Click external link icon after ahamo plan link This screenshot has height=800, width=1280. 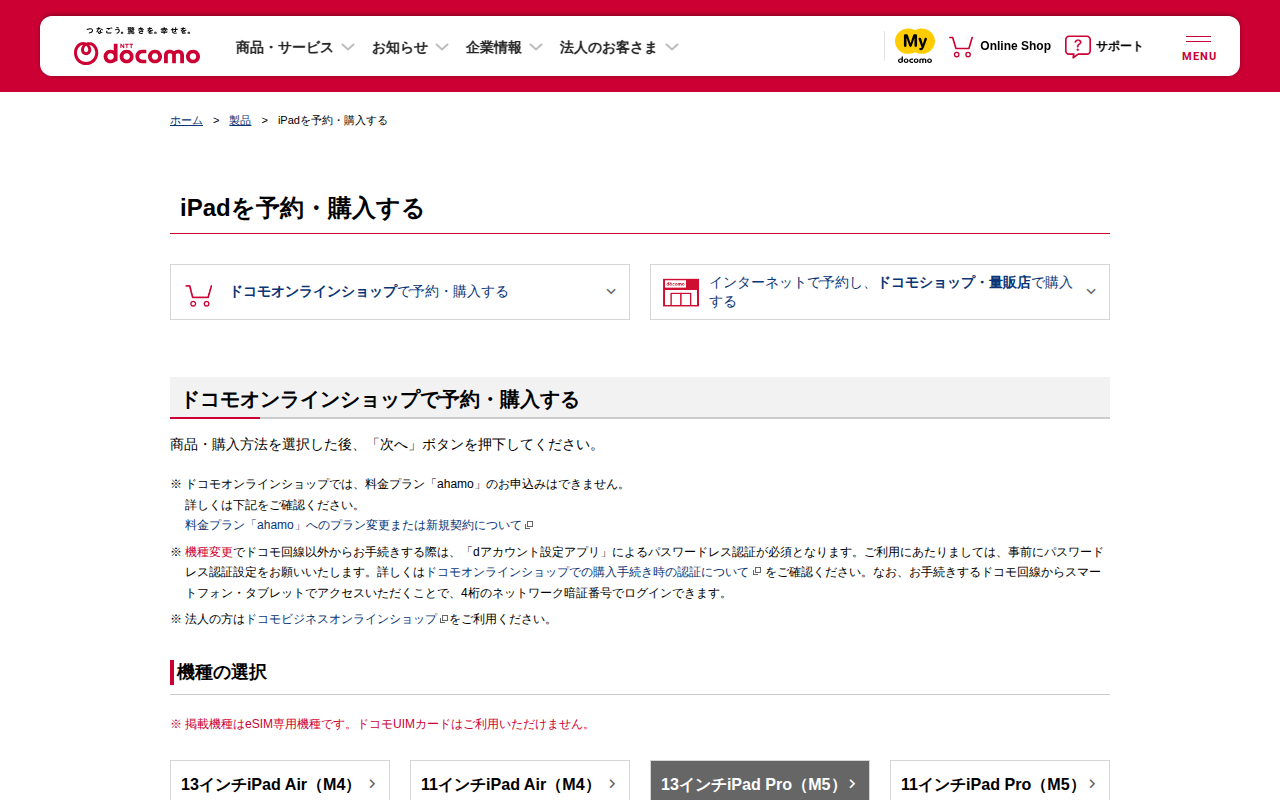(529, 525)
